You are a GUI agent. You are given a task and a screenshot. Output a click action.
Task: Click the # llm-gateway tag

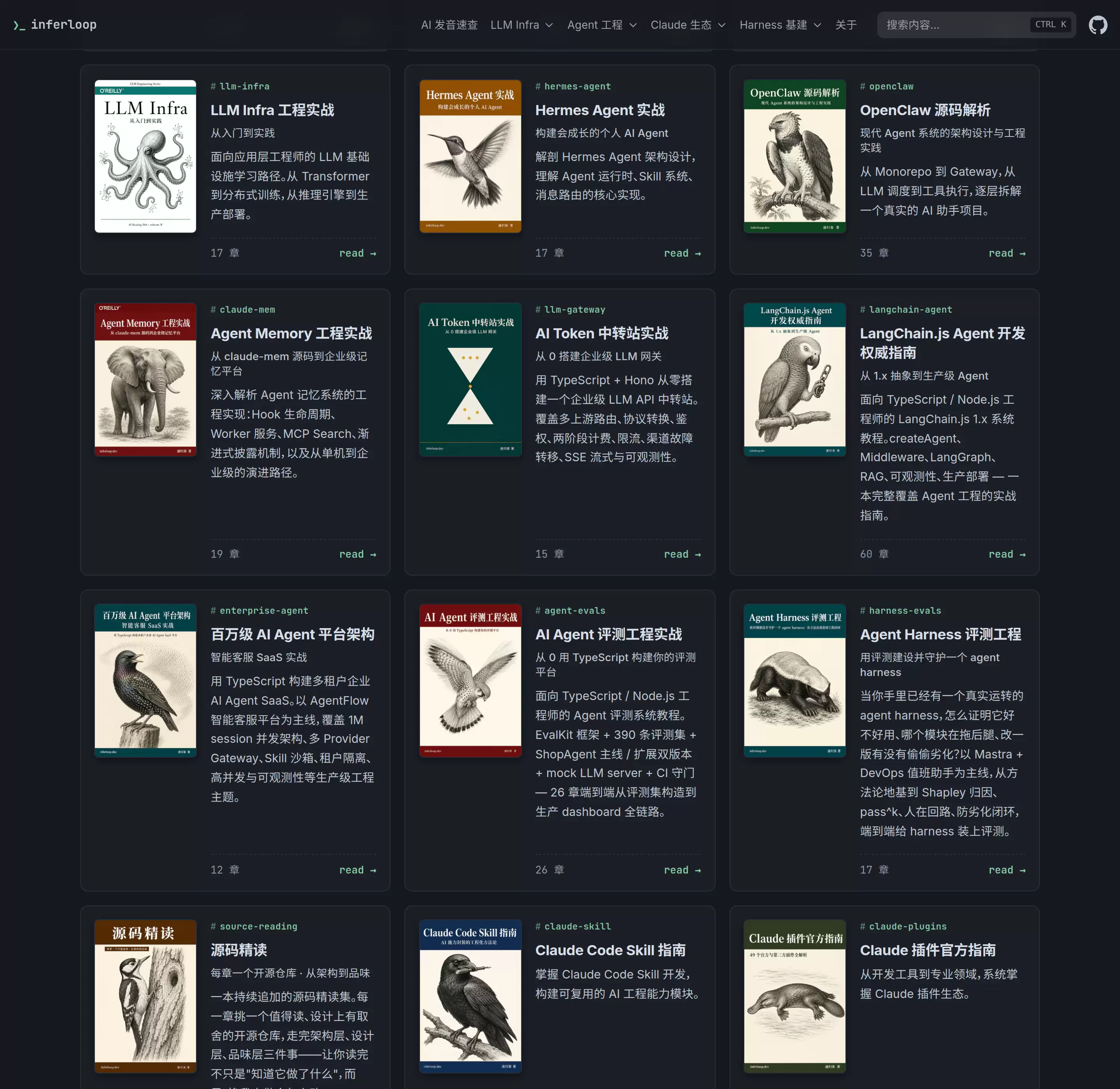[x=570, y=310]
